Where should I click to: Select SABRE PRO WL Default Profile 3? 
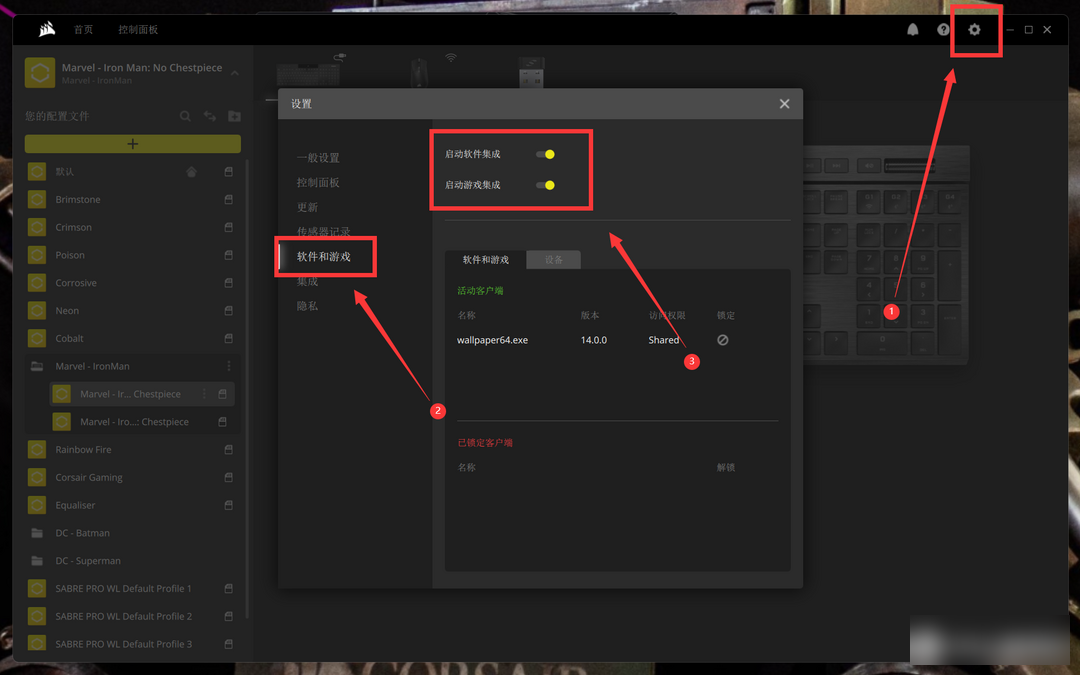pos(123,644)
